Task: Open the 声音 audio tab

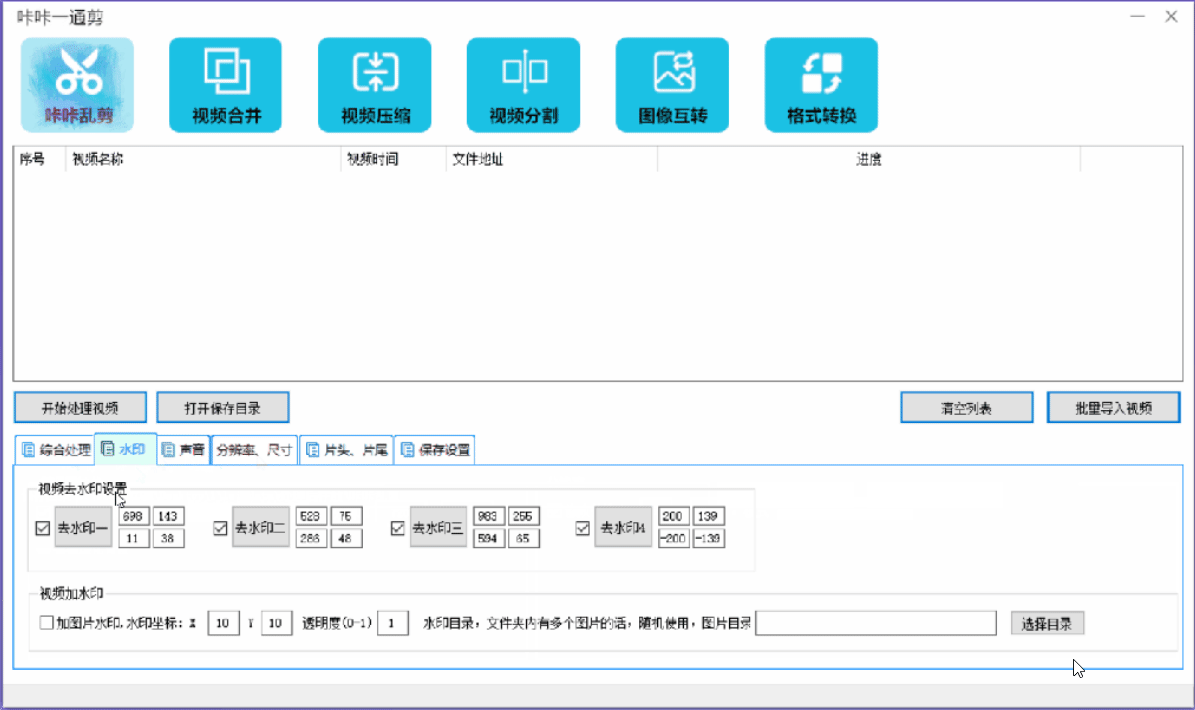Action: pyautogui.click(x=184, y=450)
